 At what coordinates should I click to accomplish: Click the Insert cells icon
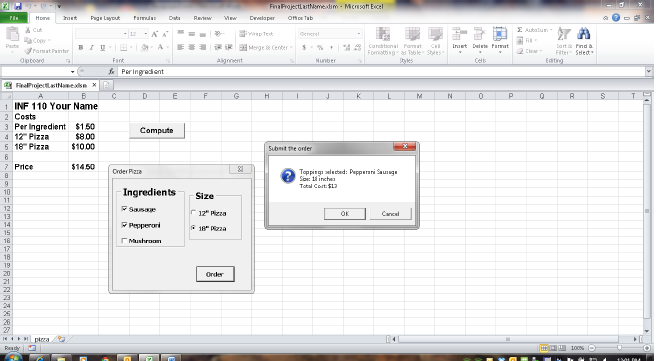[460, 34]
